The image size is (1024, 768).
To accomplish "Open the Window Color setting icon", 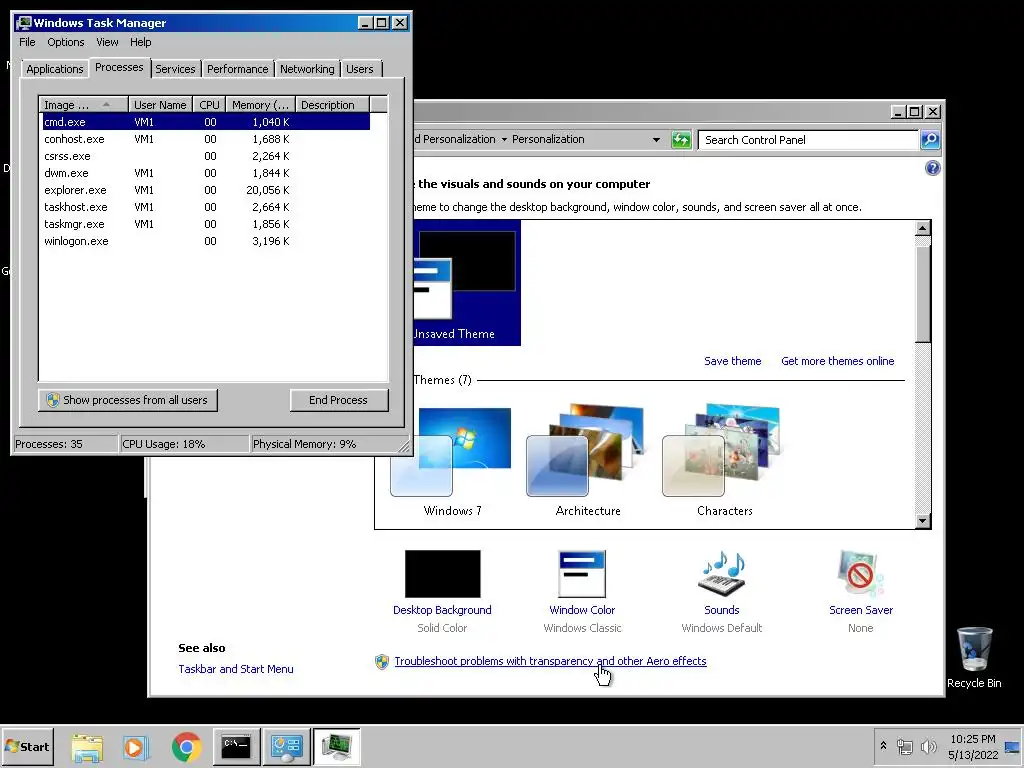I will click(x=582, y=573).
